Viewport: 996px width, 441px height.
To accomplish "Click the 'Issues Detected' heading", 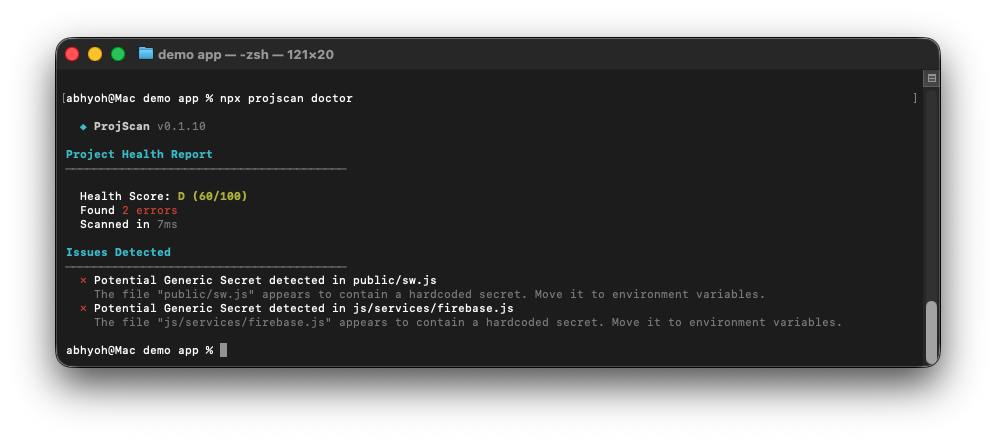I will tap(118, 252).
